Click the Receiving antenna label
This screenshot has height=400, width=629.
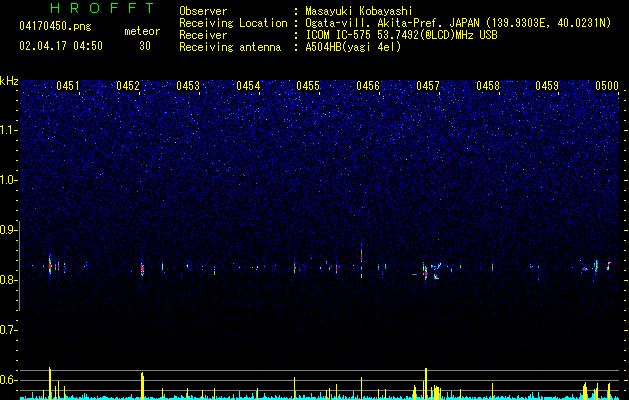click(230, 47)
